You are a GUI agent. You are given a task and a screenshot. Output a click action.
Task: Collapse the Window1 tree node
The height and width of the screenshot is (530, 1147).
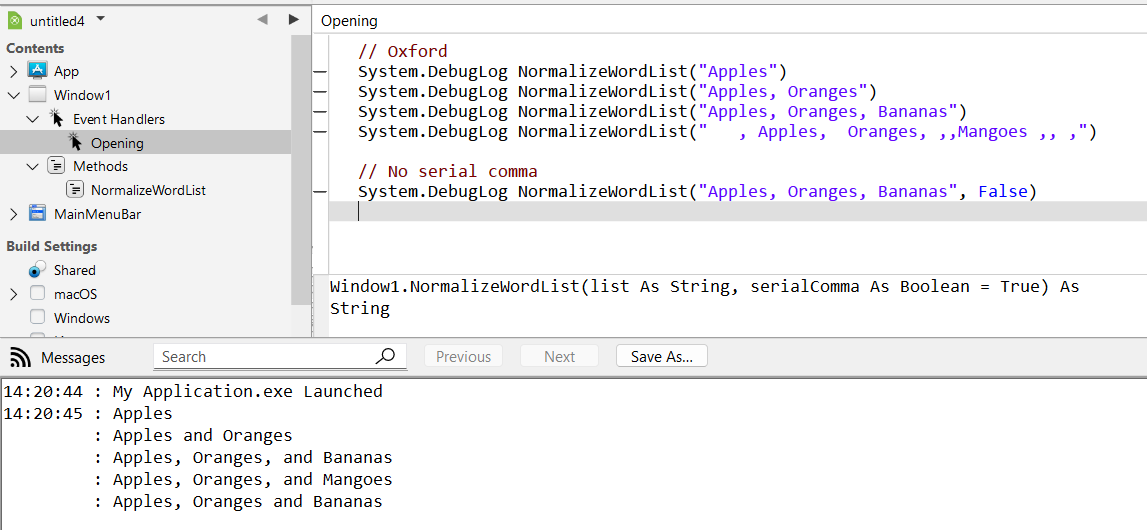tap(13, 95)
